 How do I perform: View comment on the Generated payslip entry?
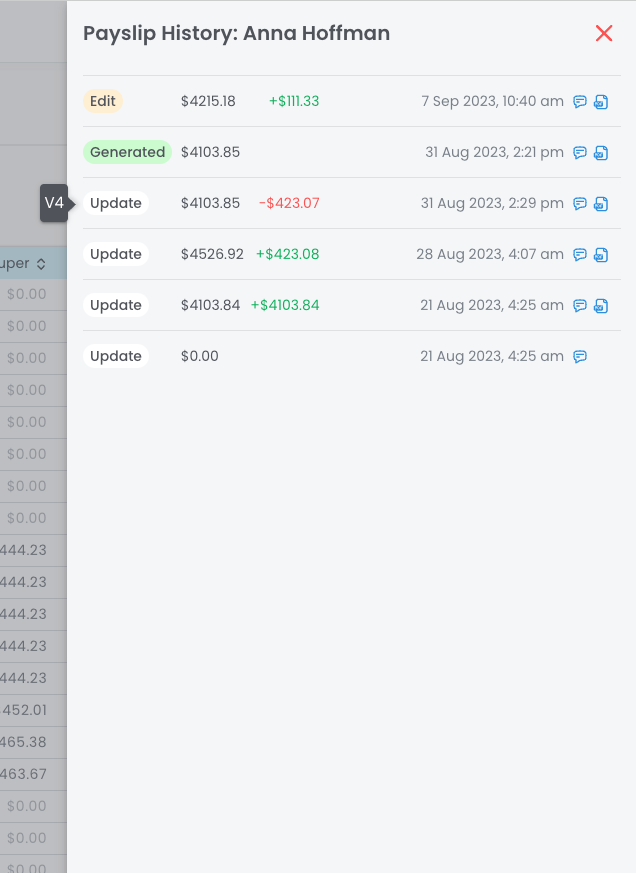tap(580, 153)
